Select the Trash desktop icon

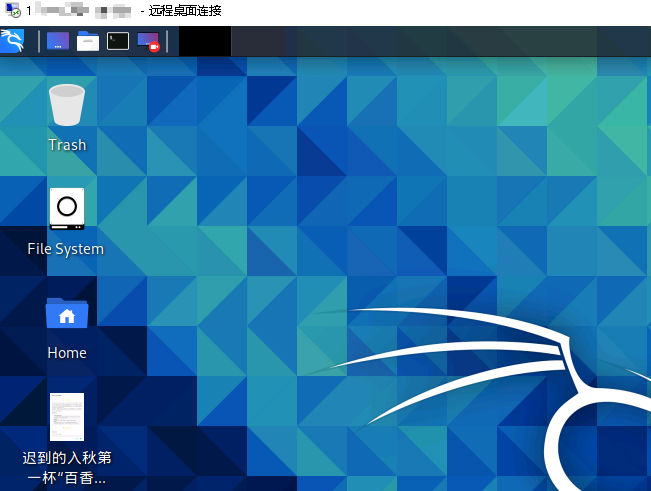tap(67, 105)
